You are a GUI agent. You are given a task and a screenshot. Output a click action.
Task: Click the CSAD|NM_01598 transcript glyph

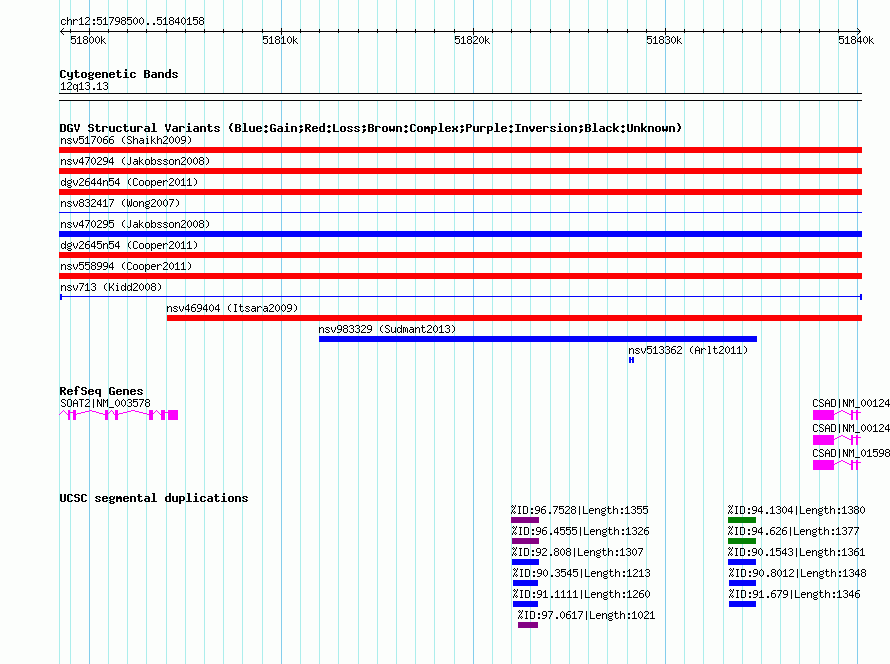[x=837, y=465]
